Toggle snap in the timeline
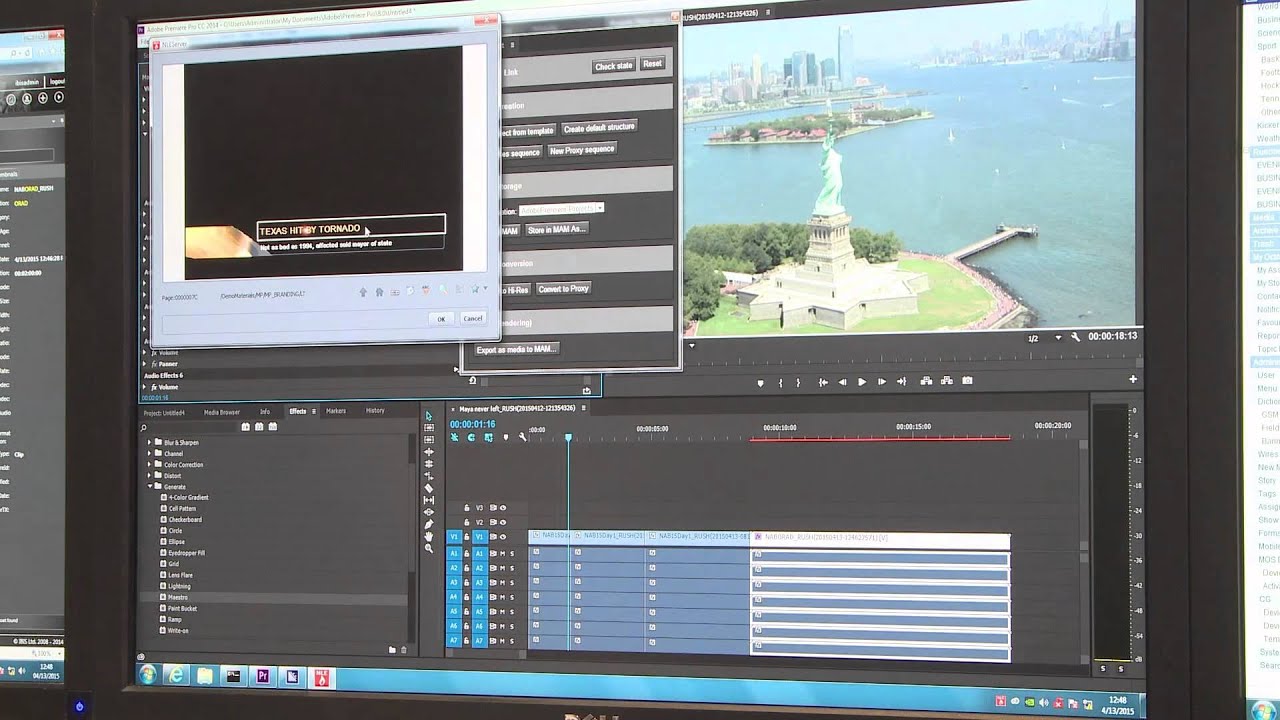Viewport: 1280px width, 720px height. pos(471,437)
